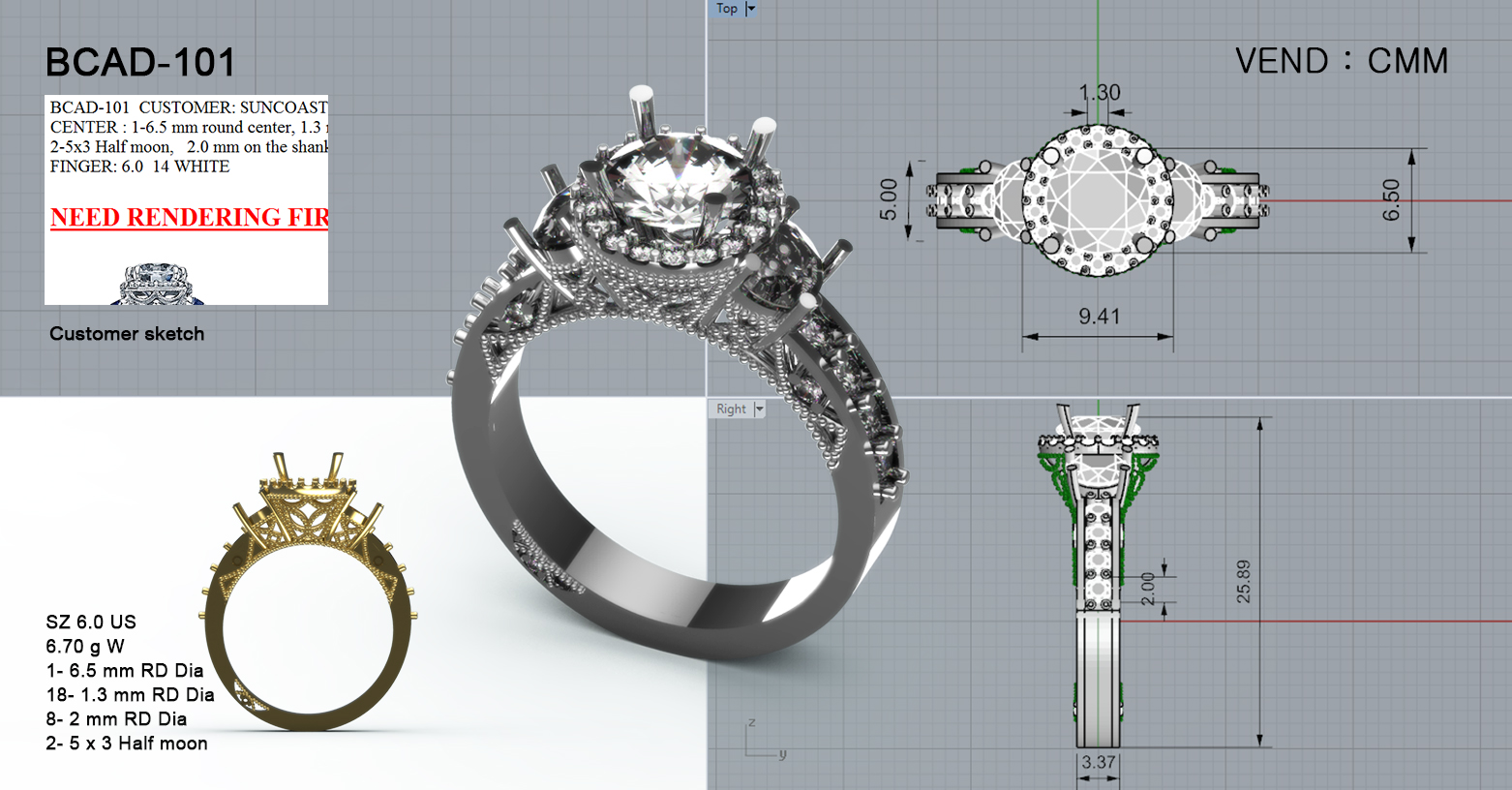Click the small ring picture in customer sketch
The image size is (1512, 790).
point(157,283)
